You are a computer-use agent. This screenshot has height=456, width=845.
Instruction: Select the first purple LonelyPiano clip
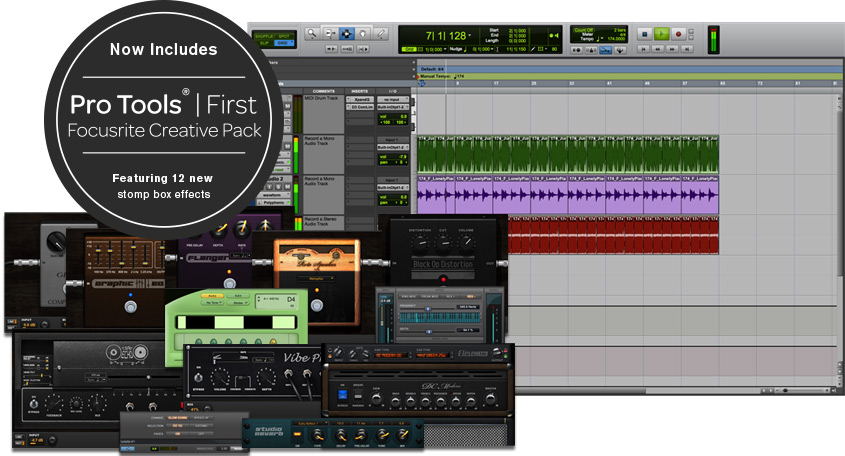(x=436, y=195)
